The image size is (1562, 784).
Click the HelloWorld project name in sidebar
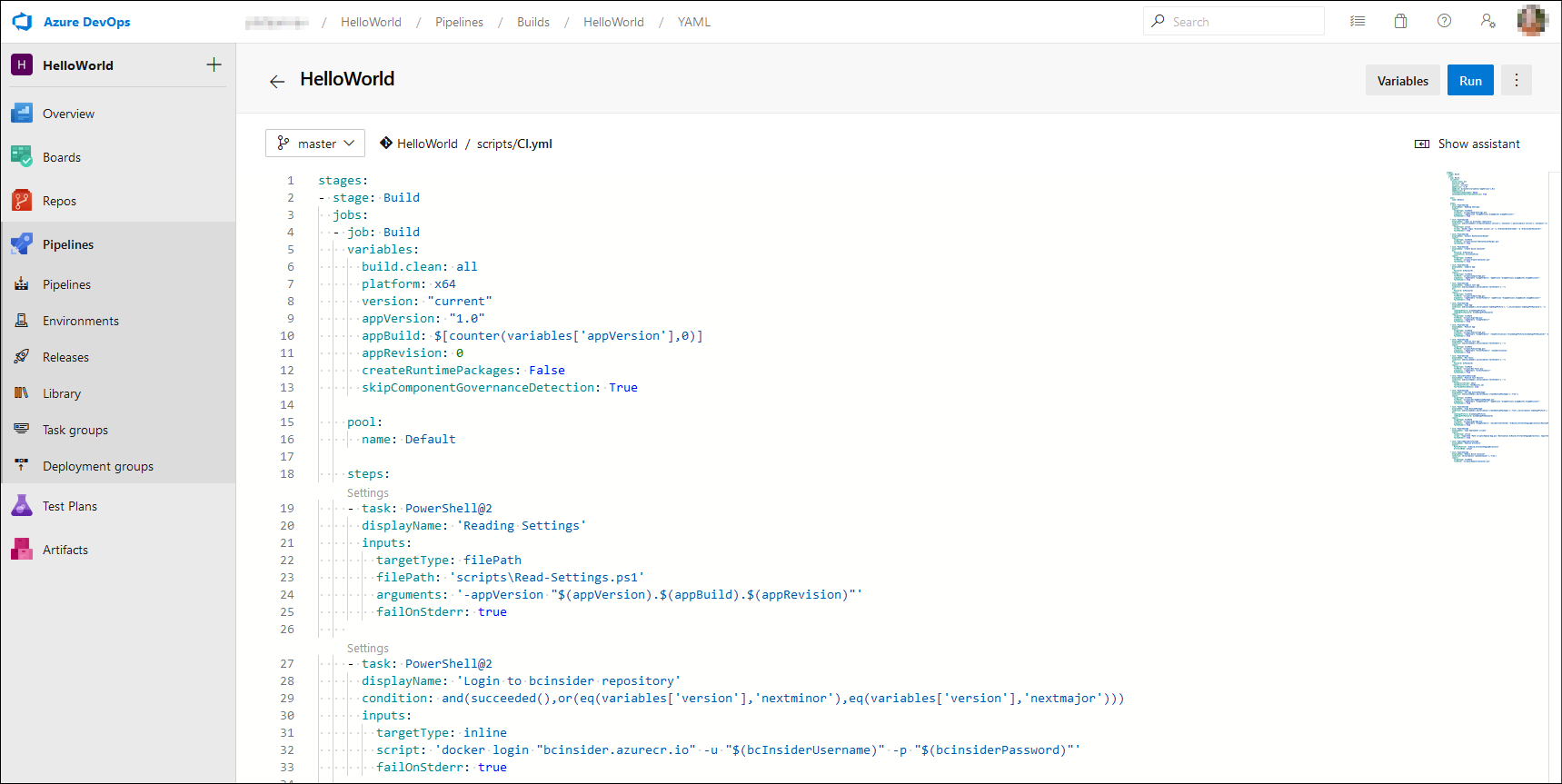(78, 65)
